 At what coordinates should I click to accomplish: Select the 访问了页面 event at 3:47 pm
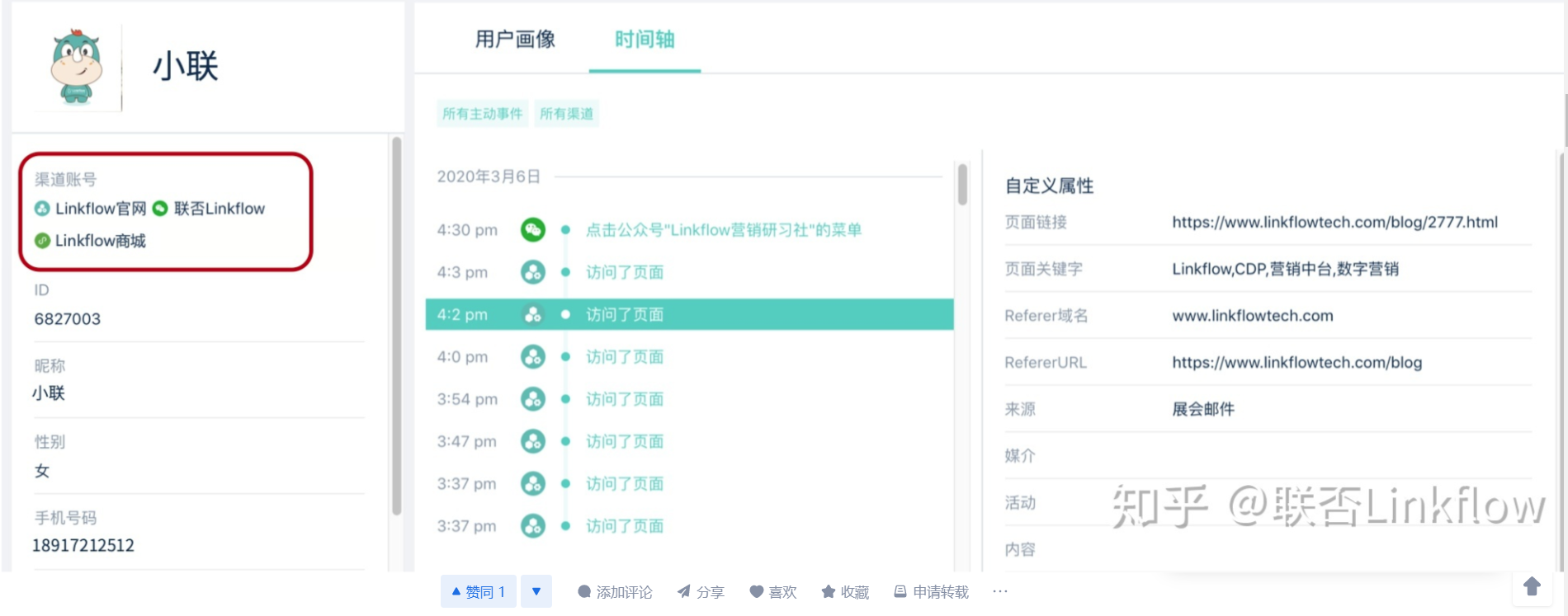point(625,441)
